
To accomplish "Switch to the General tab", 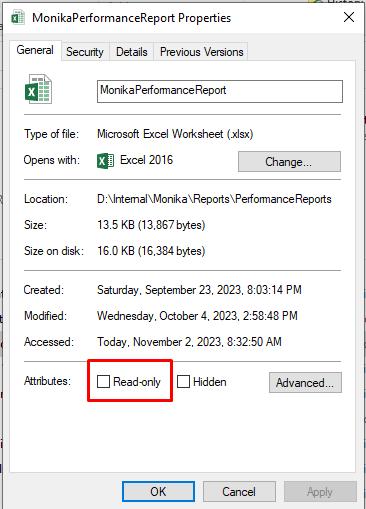I will coord(35,50).
